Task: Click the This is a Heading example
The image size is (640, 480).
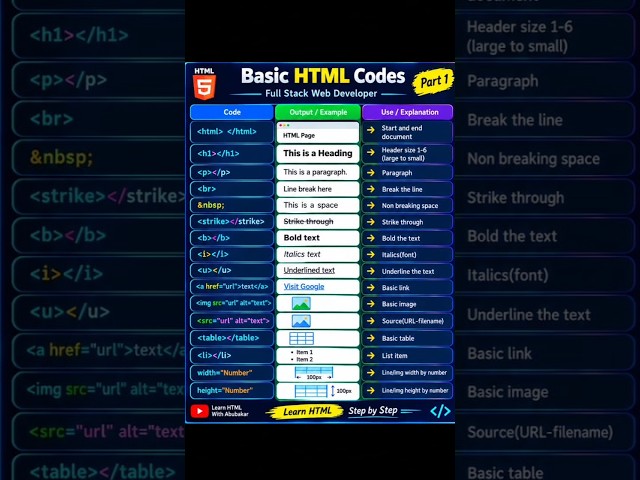Action: (x=318, y=153)
